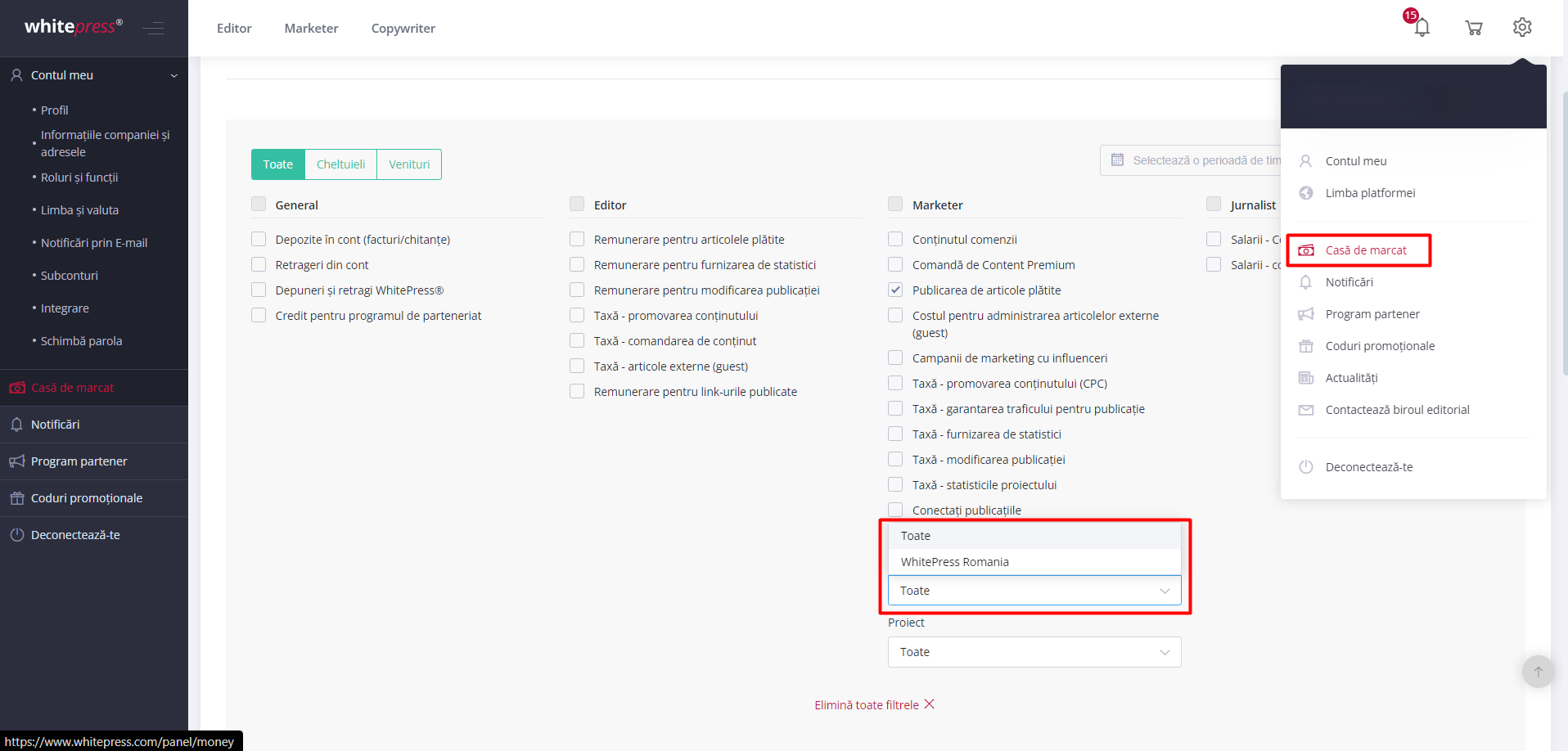1568x751 pixels.
Task: Click the cash register icon in dropdown menu
Action: 1306,250
